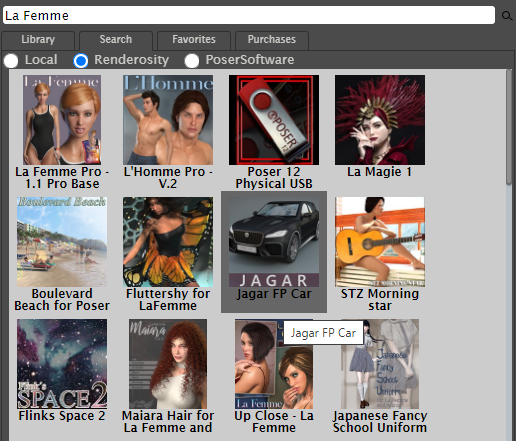516x441 pixels.
Task: Select the Renderosity radio button
Action: tap(81, 61)
